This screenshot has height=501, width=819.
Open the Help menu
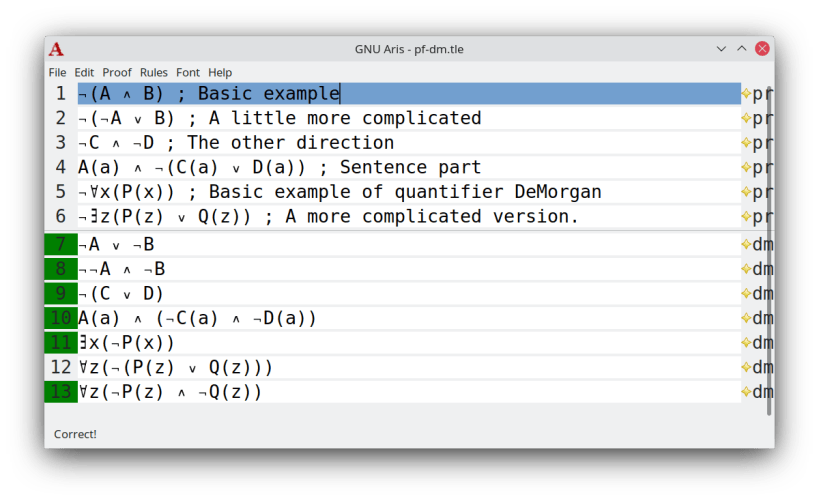pos(220,73)
